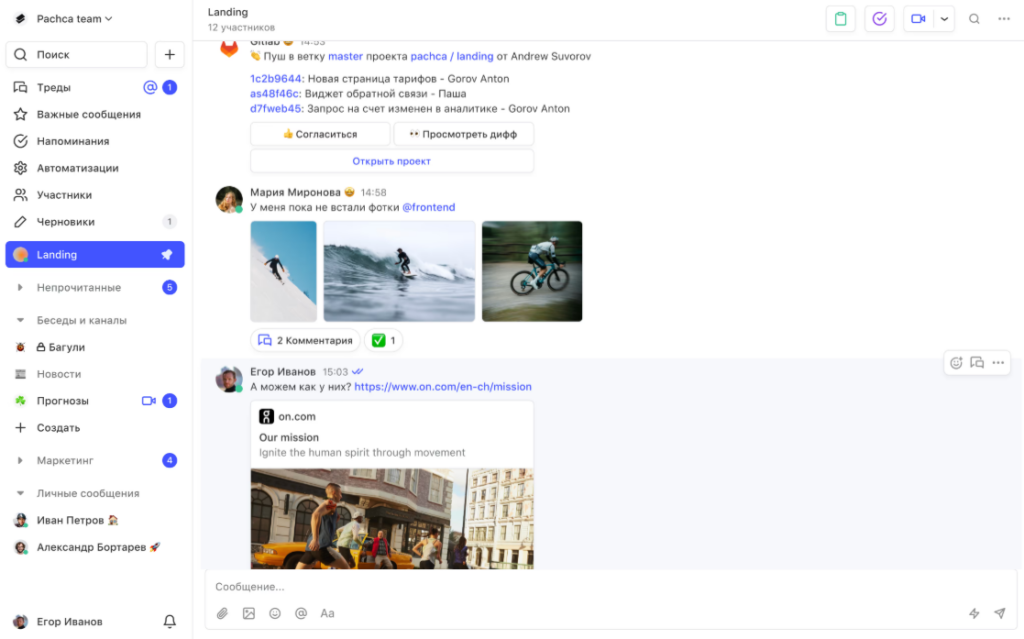Open the 2 Комментария thread

click(x=305, y=340)
